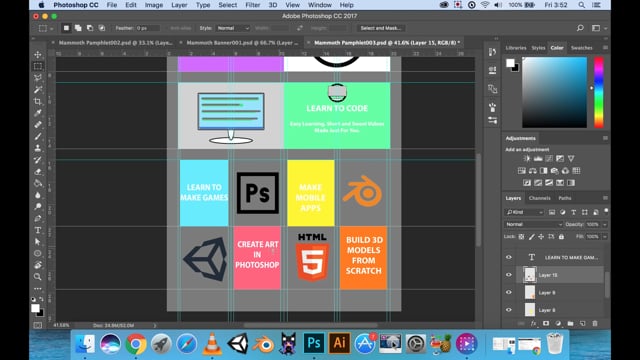
Task: Select the Magic Wand tool
Action: pyautogui.click(x=38, y=89)
